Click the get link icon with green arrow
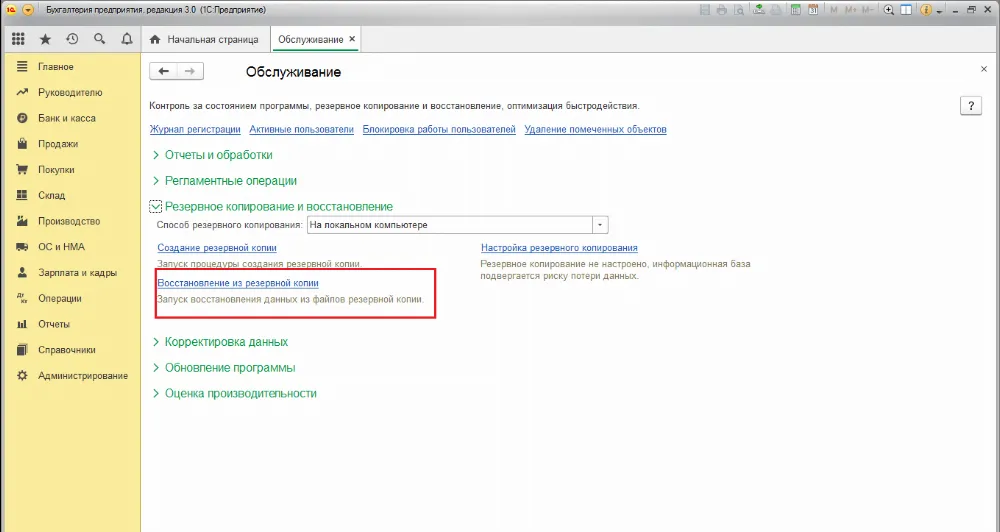1000x532 pixels. pos(759,10)
